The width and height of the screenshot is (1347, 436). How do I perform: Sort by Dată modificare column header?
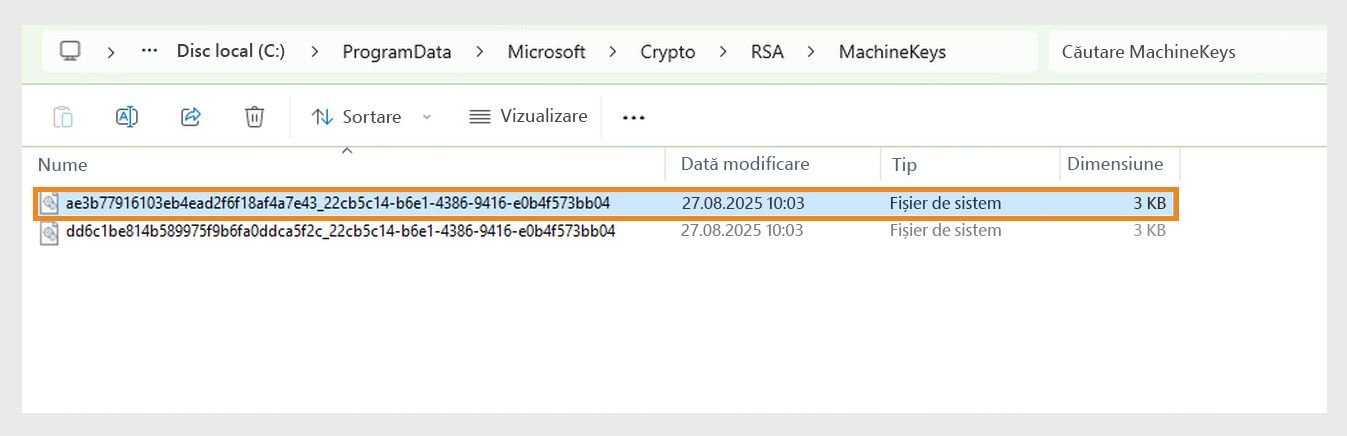pyautogui.click(x=745, y=164)
